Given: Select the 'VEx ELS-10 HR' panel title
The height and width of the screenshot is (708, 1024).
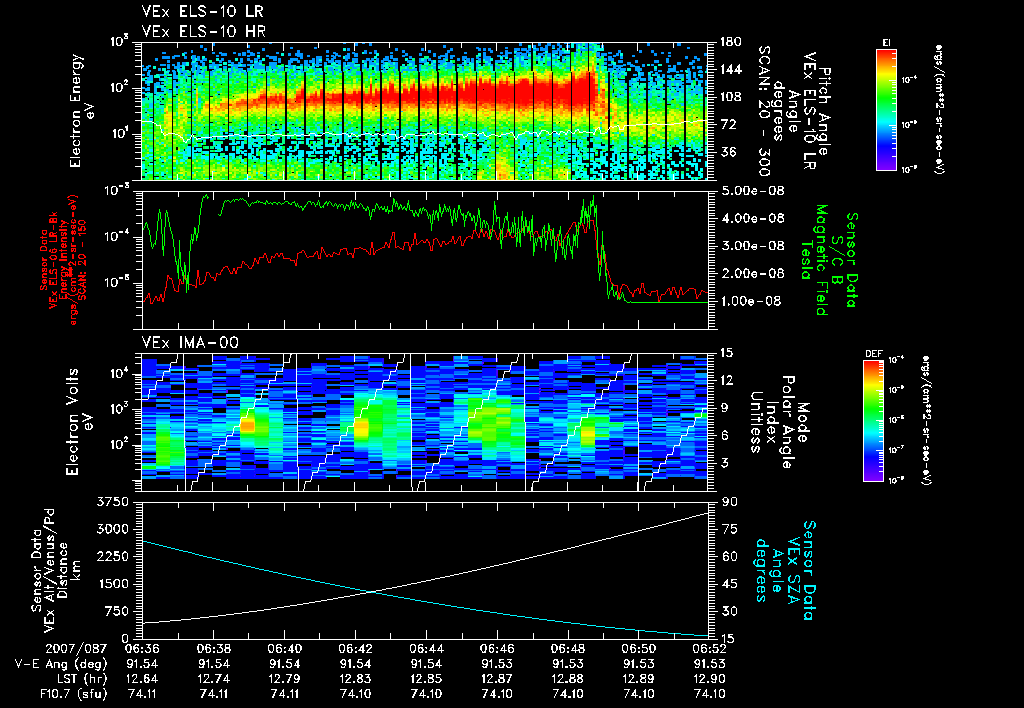Looking at the screenshot, I should [x=203, y=31].
